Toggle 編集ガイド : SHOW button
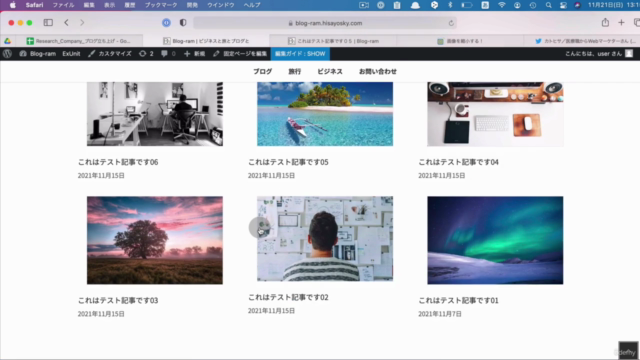The height and width of the screenshot is (360, 640). click(x=300, y=53)
